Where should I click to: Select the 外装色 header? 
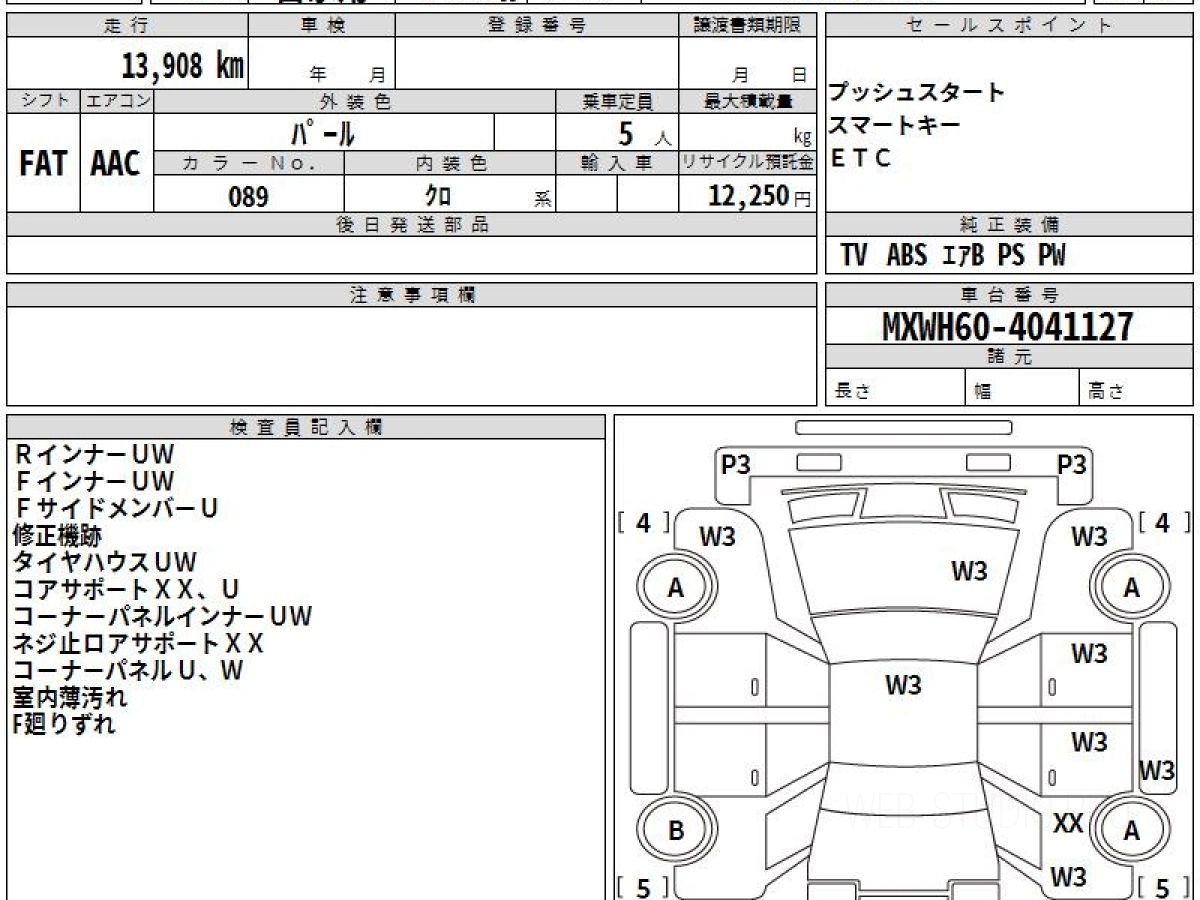(355, 101)
